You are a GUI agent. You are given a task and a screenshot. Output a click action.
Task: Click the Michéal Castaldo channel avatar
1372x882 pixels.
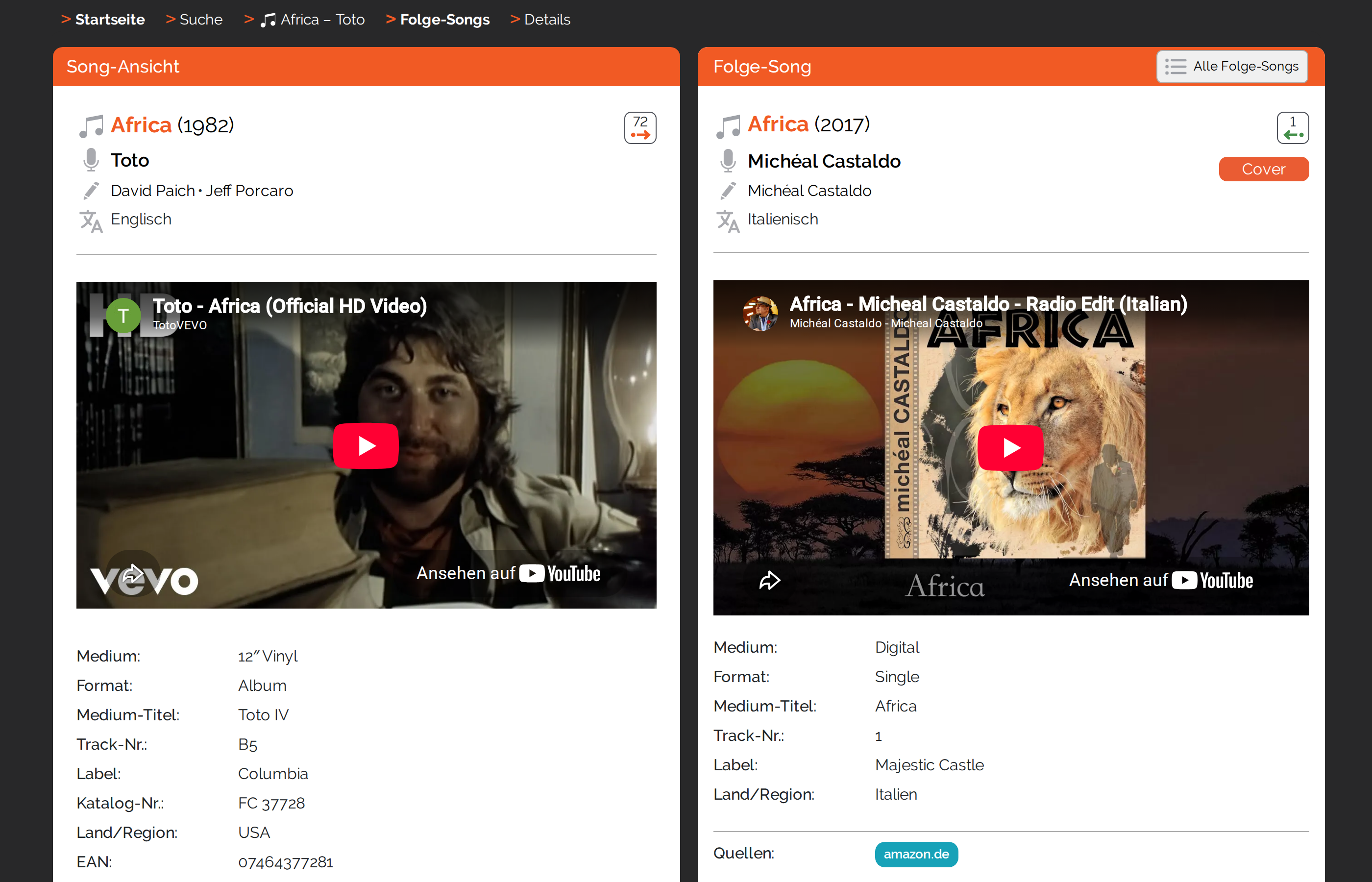760,313
